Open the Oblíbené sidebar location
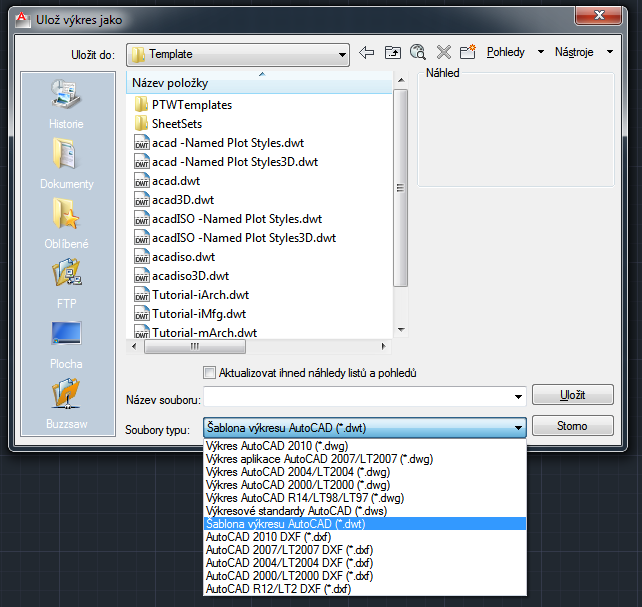This screenshot has height=607, width=642. tap(66, 223)
